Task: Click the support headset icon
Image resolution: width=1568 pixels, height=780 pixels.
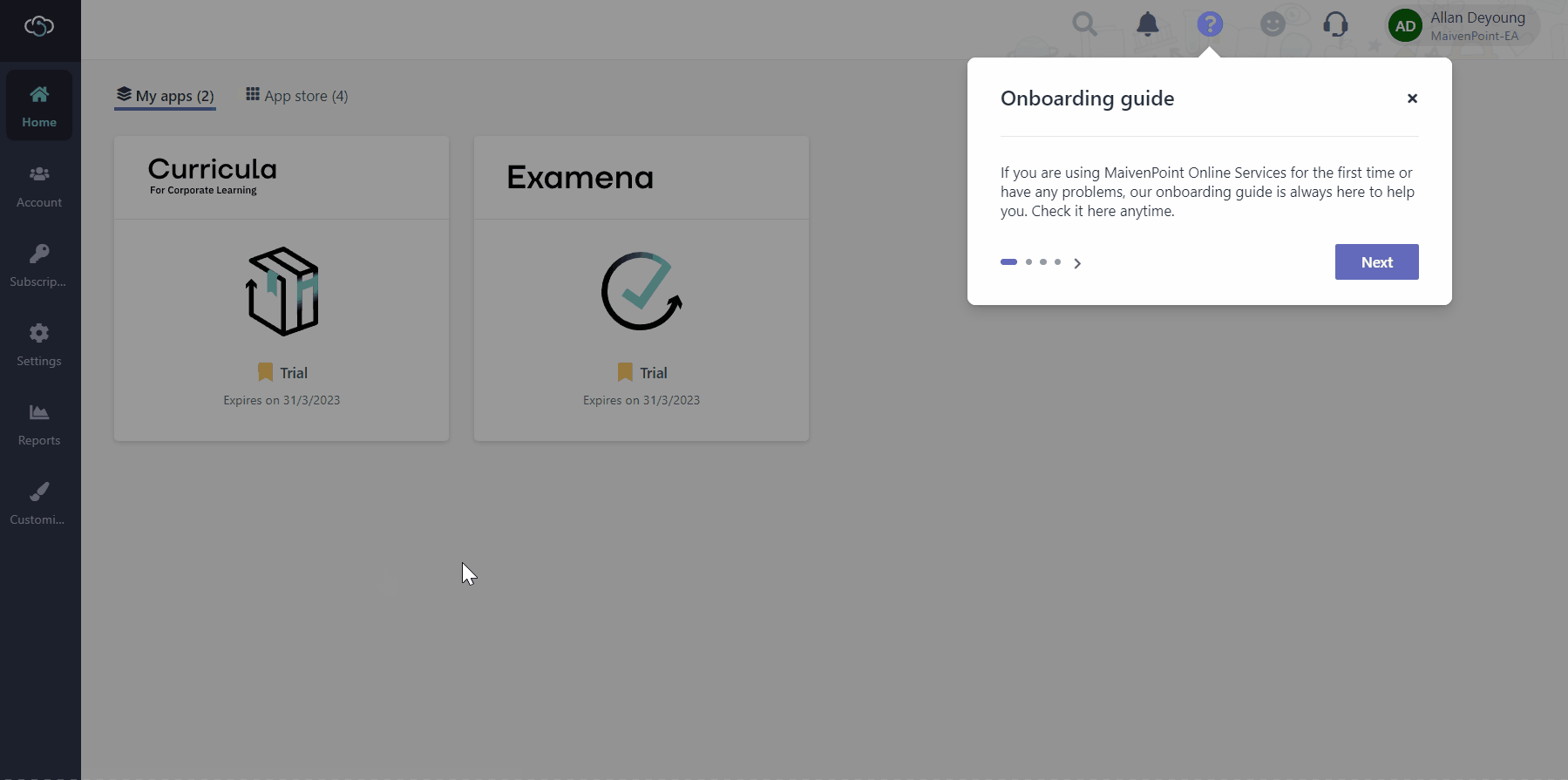Action: click(x=1335, y=24)
